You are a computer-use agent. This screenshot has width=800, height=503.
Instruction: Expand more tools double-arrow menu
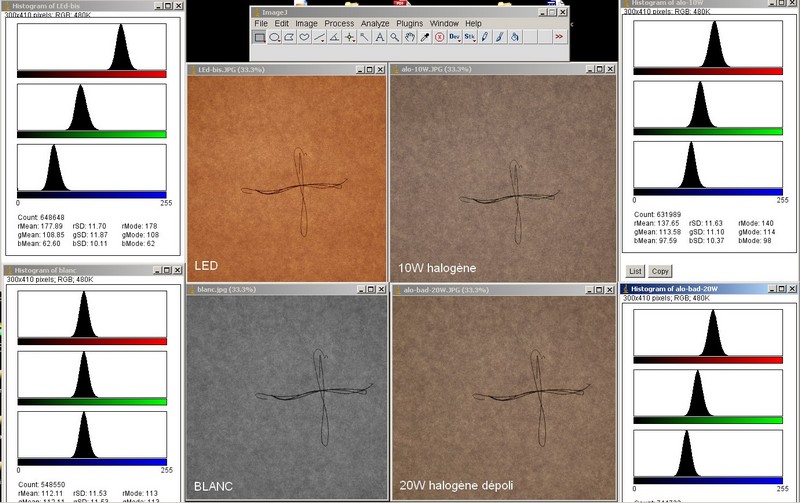pos(558,37)
